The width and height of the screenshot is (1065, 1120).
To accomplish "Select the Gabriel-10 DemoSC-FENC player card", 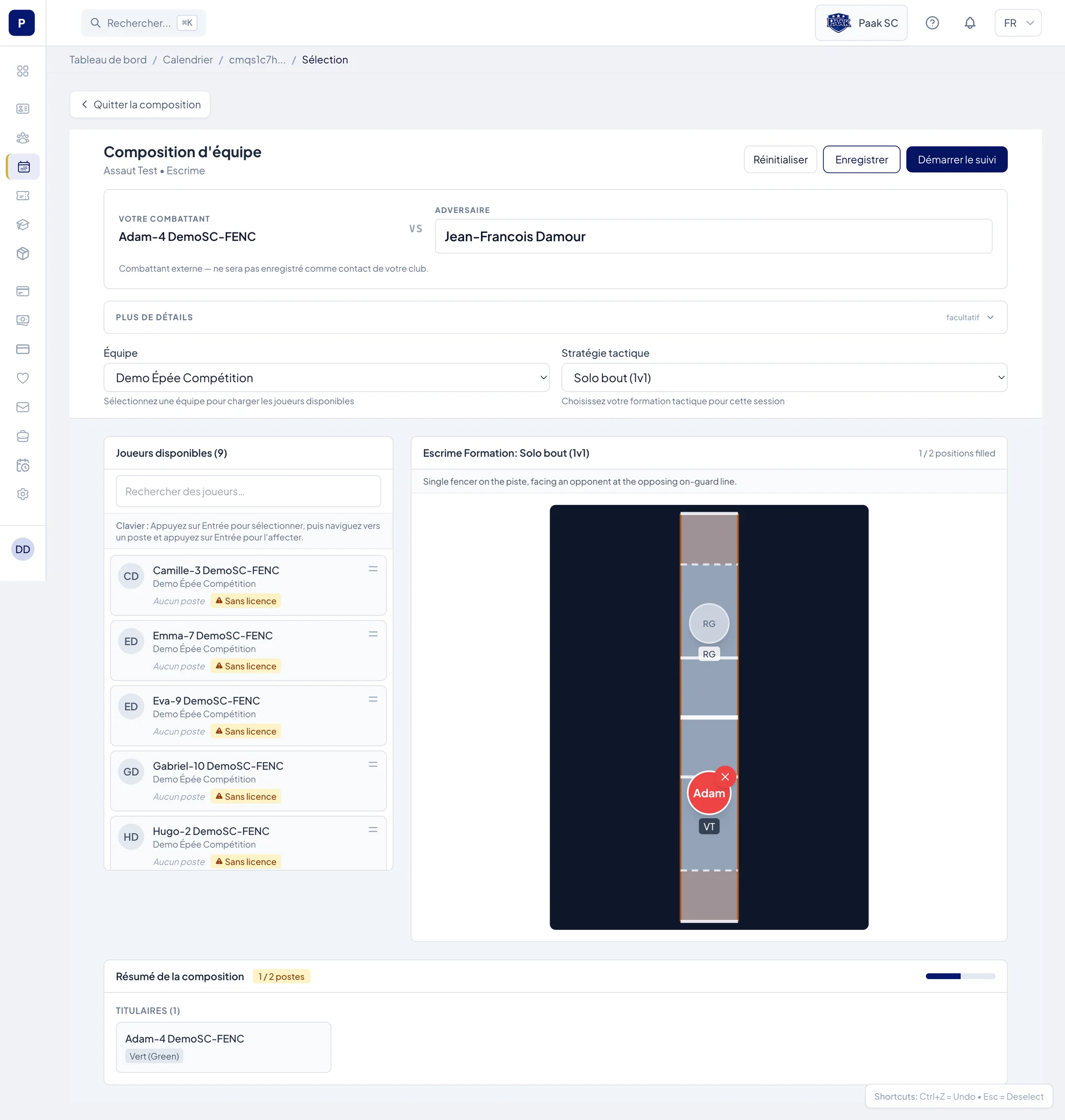I will [248, 781].
